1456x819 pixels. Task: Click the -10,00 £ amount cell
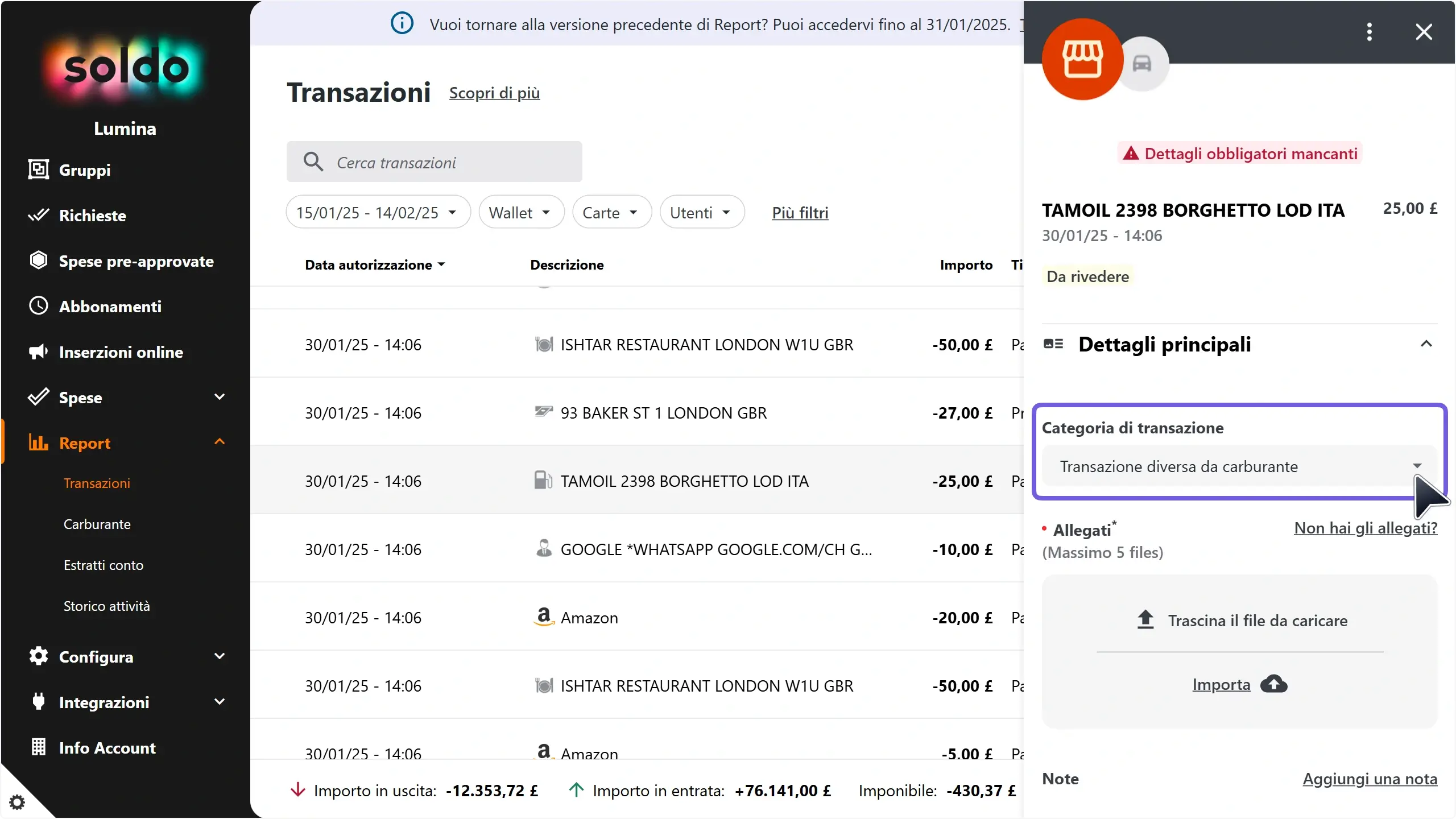tap(962, 549)
